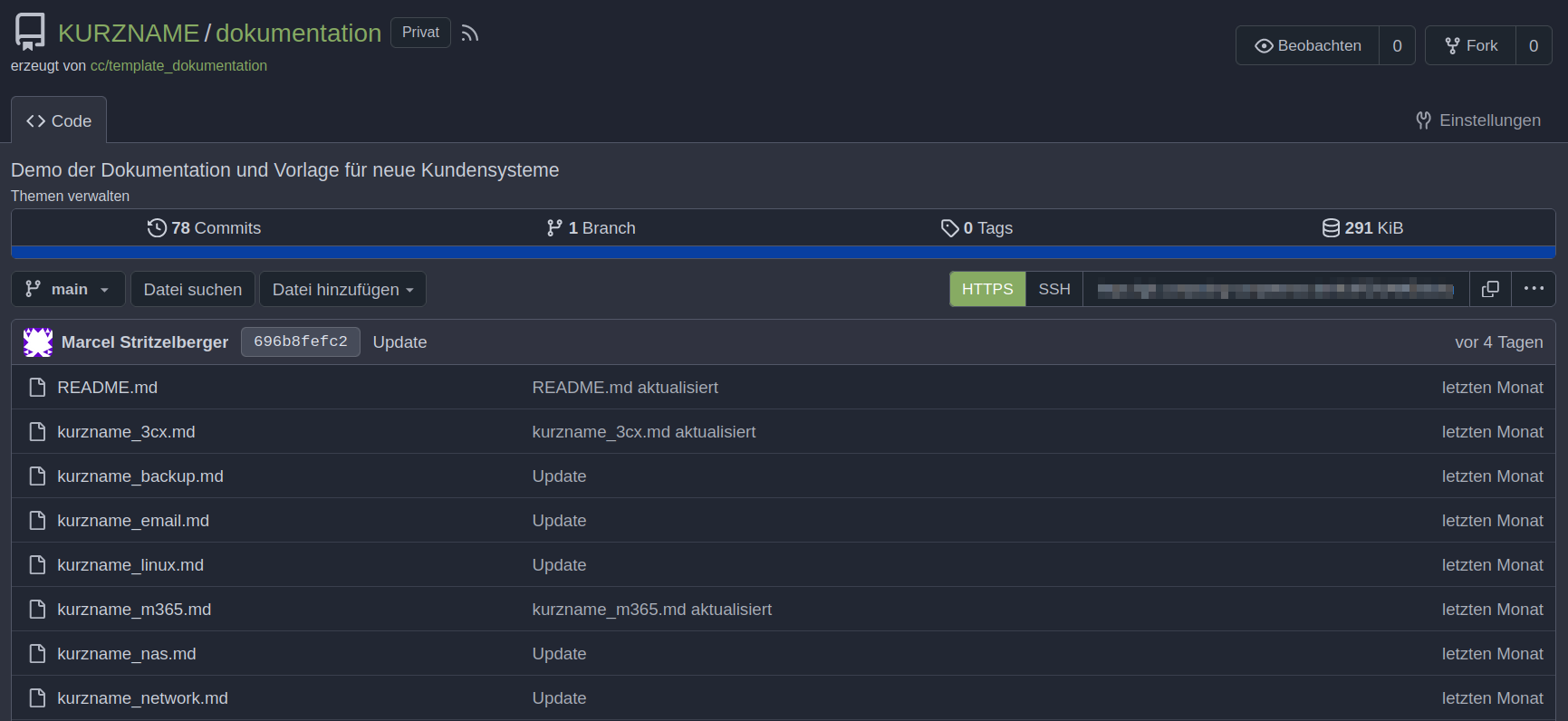Watch repository with Beobachten button
Viewport: 1568px width, 721px height.
click(1308, 45)
